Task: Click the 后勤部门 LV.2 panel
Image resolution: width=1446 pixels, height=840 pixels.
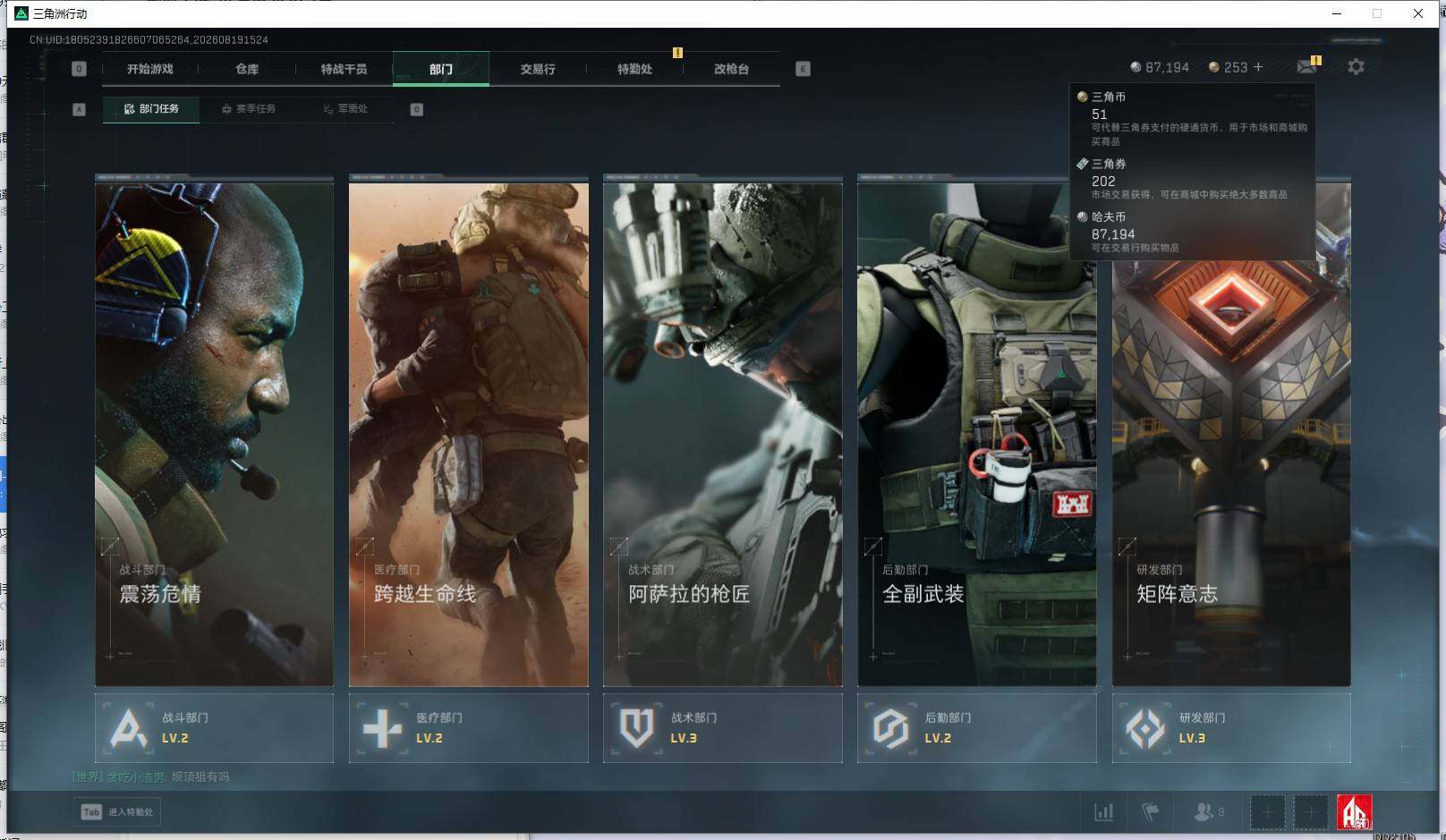Action: 977,728
